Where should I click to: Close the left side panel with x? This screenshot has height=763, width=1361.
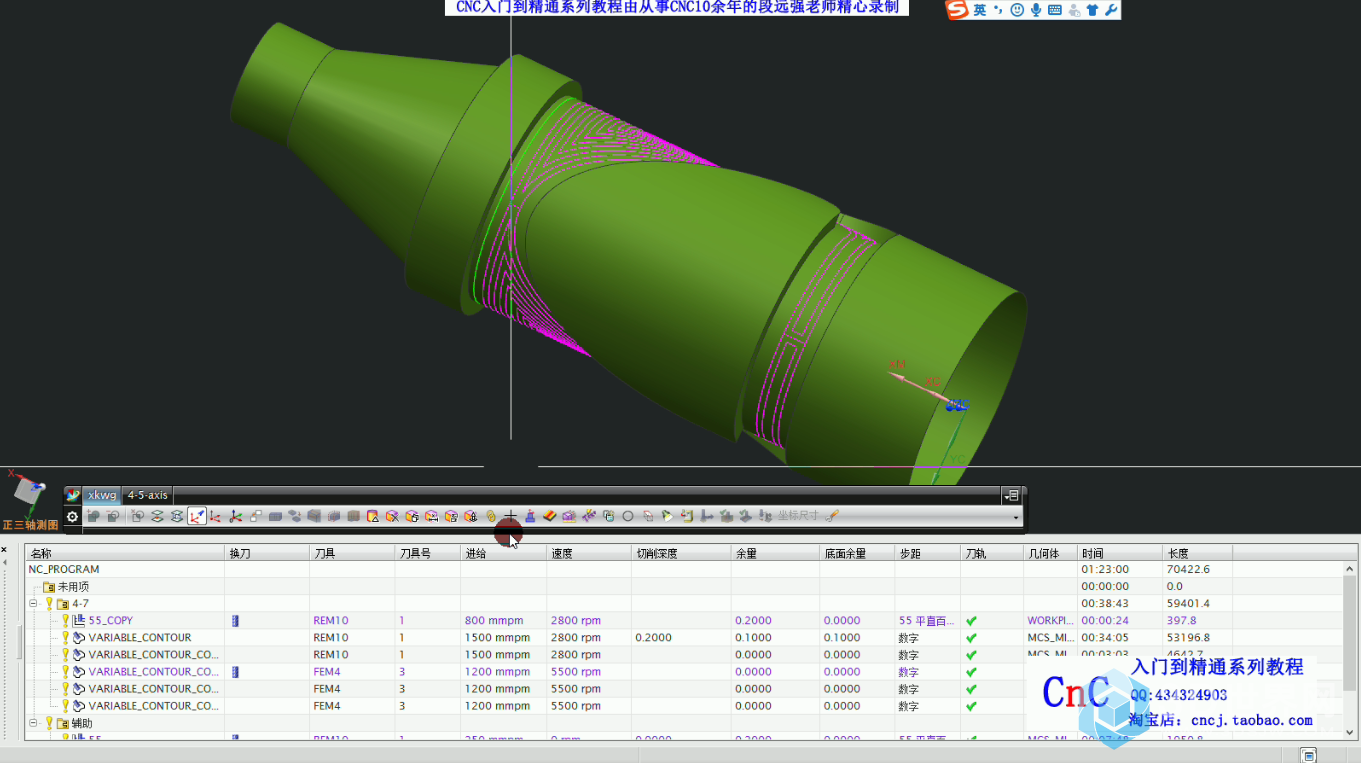tap(4, 550)
